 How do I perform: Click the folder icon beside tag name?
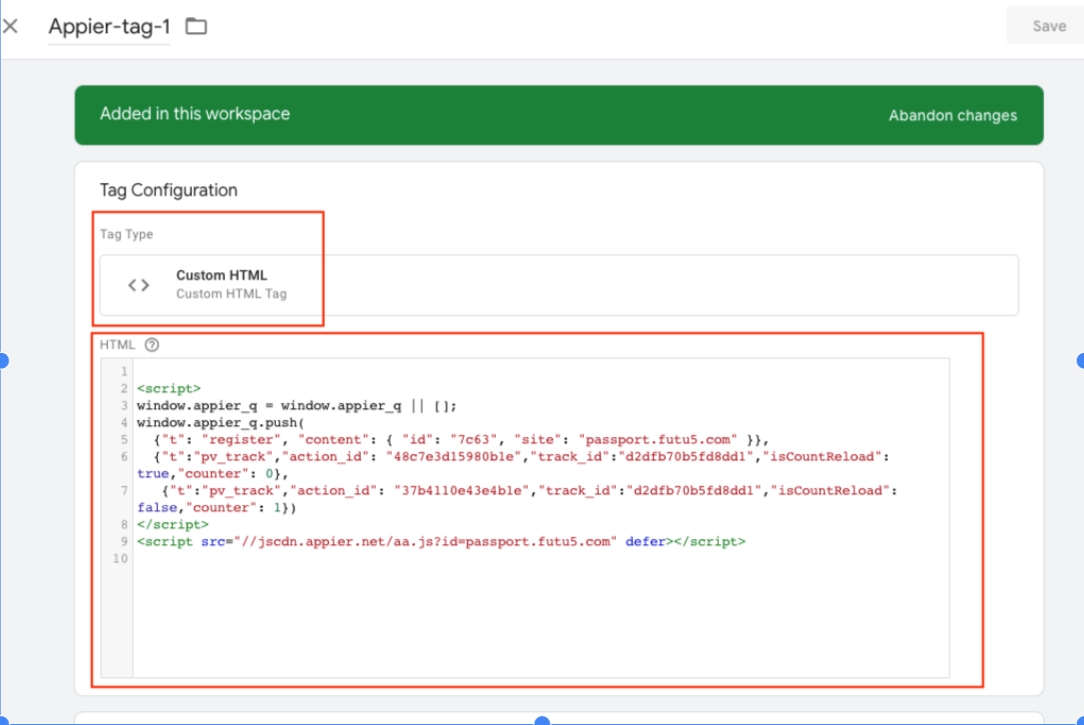(196, 26)
